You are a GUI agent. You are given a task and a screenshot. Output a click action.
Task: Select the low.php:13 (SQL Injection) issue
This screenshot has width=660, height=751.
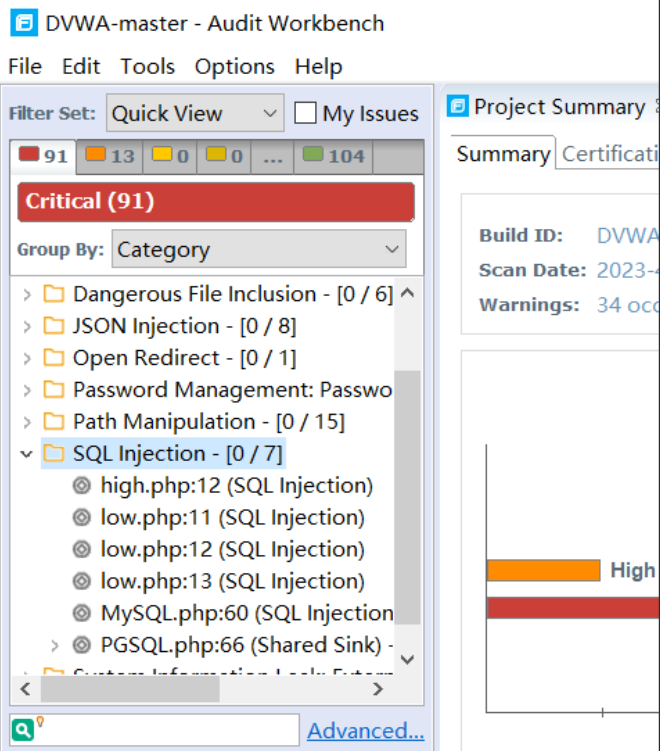(x=233, y=581)
